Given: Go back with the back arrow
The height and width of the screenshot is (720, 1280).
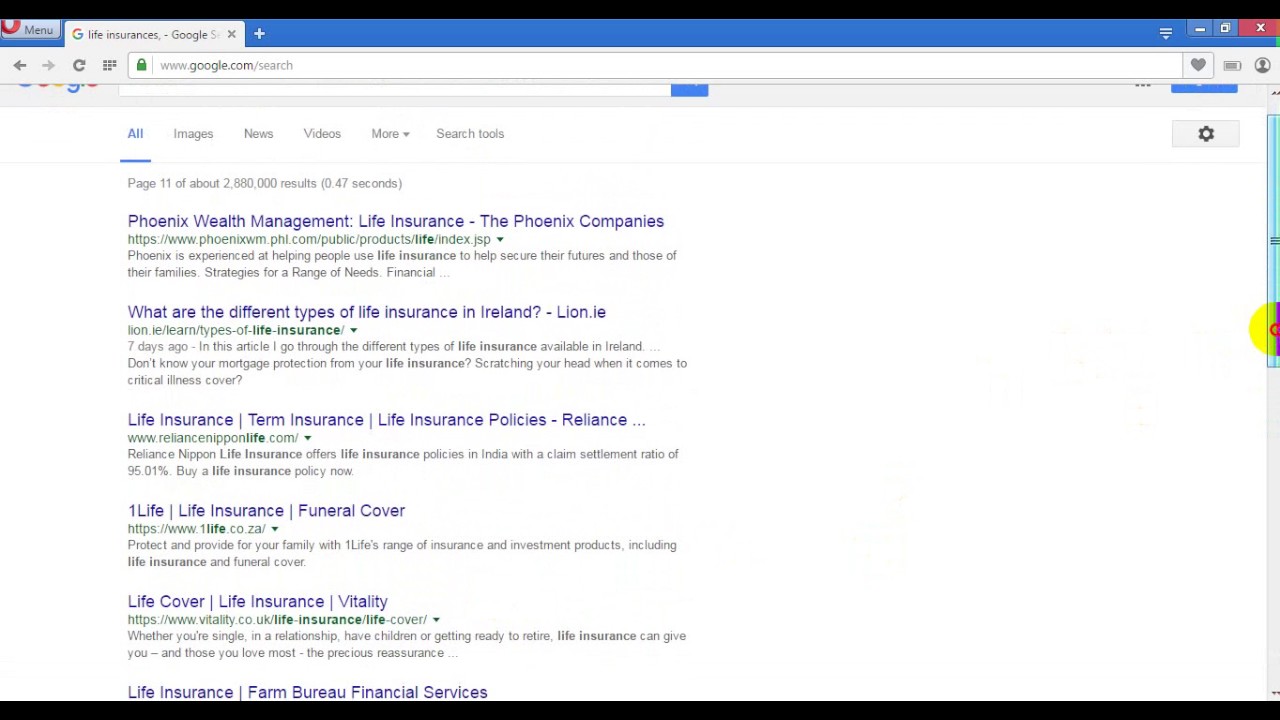Looking at the screenshot, I should tap(20, 65).
